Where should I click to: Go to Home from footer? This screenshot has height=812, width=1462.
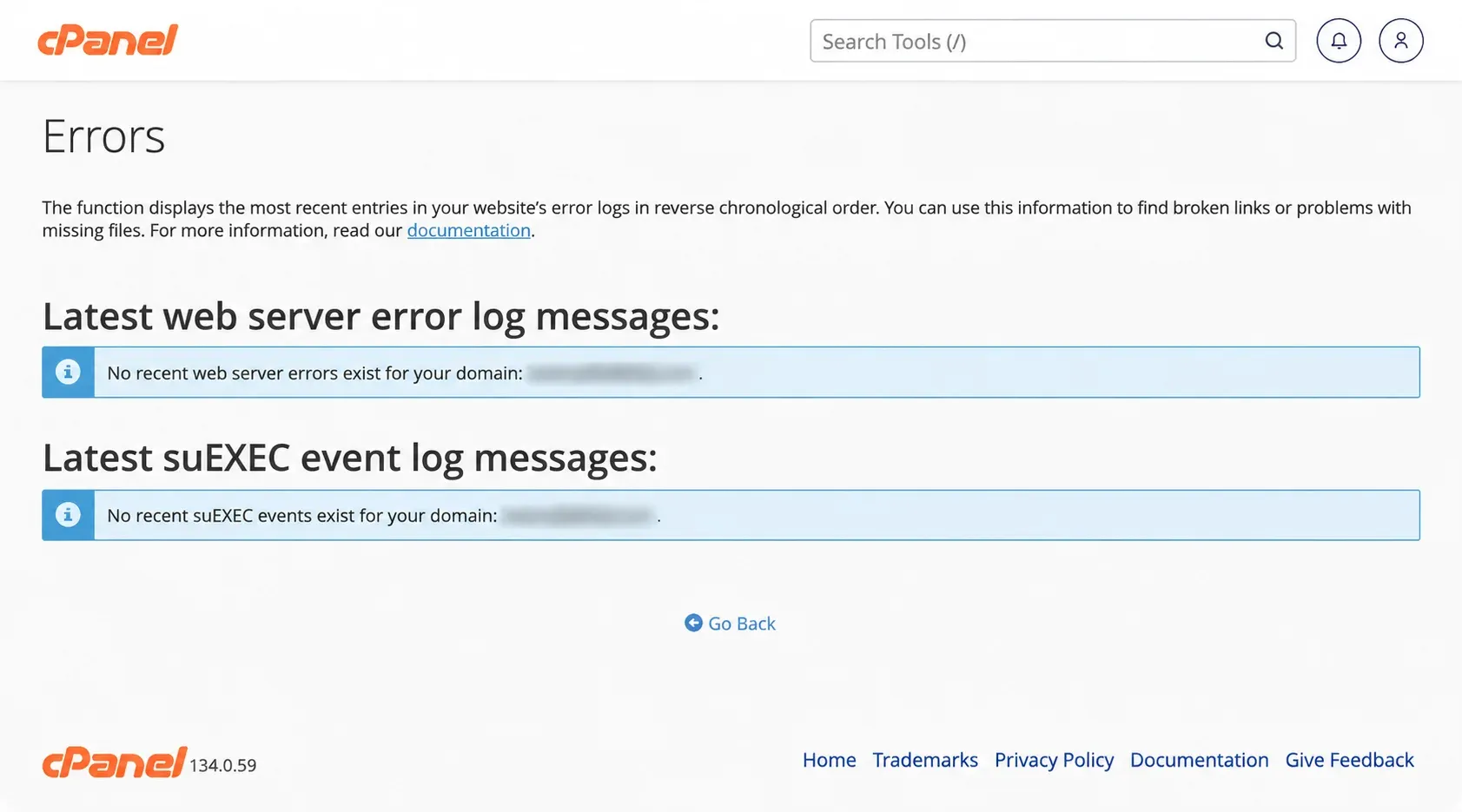point(829,760)
